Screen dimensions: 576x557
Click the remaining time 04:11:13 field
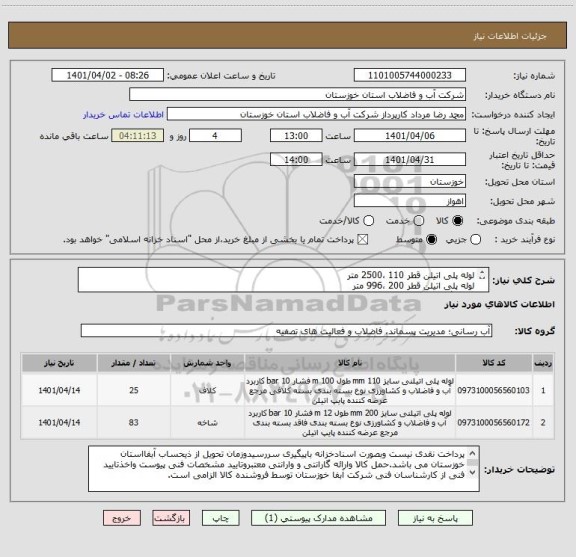click(138, 136)
